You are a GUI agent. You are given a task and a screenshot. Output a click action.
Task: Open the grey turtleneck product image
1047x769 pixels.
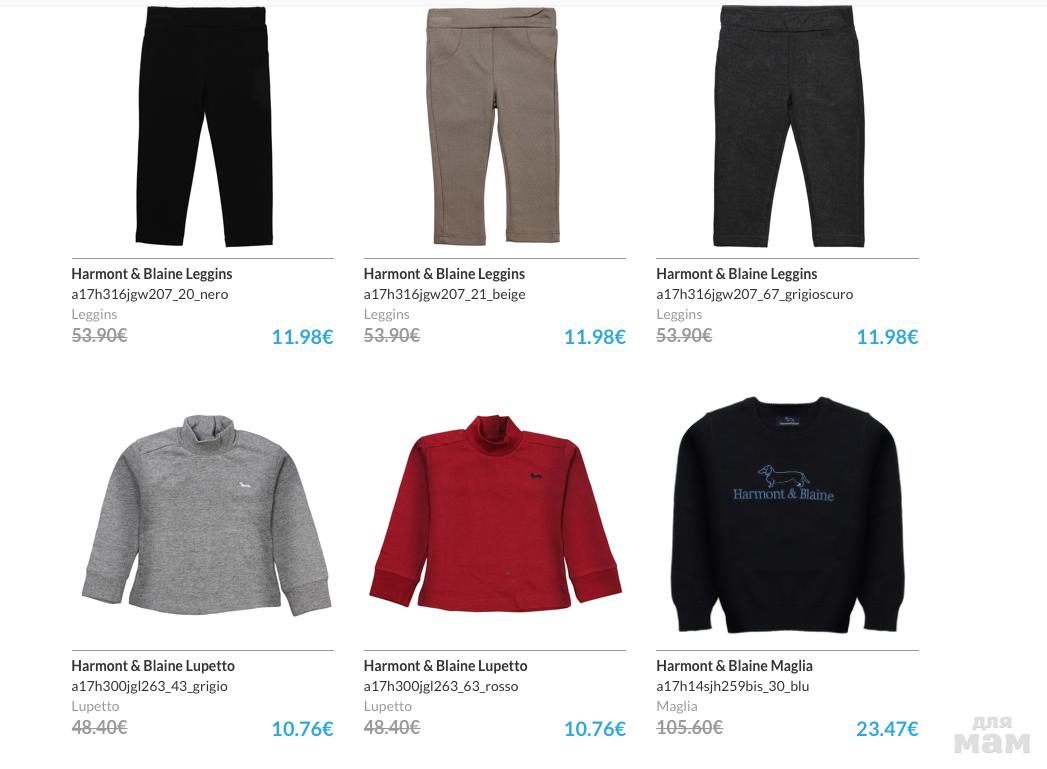pyautogui.click(x=206, y=515)
